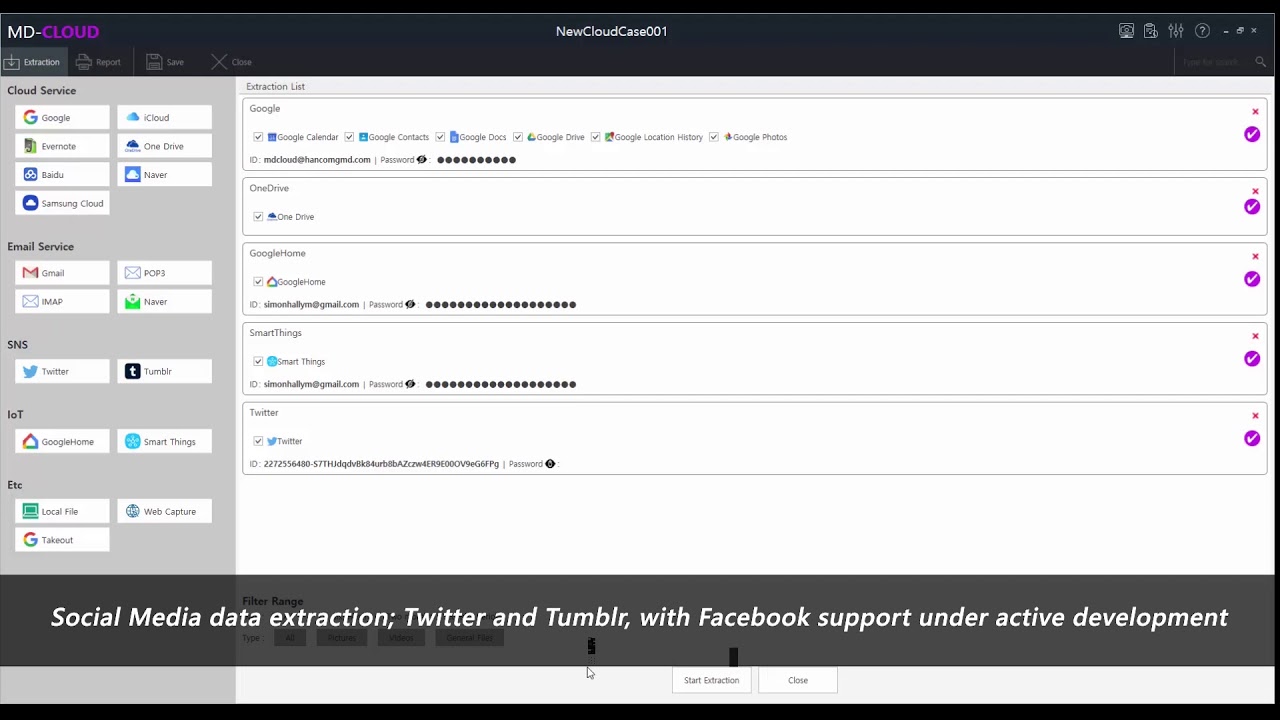Add IMAP email service

coord(62,301)
